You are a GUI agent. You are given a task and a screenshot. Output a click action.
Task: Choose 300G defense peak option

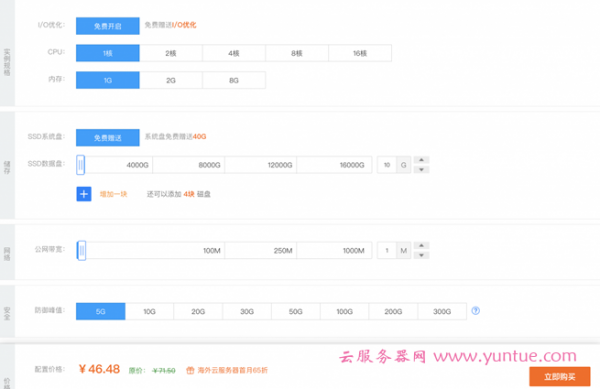442,311
